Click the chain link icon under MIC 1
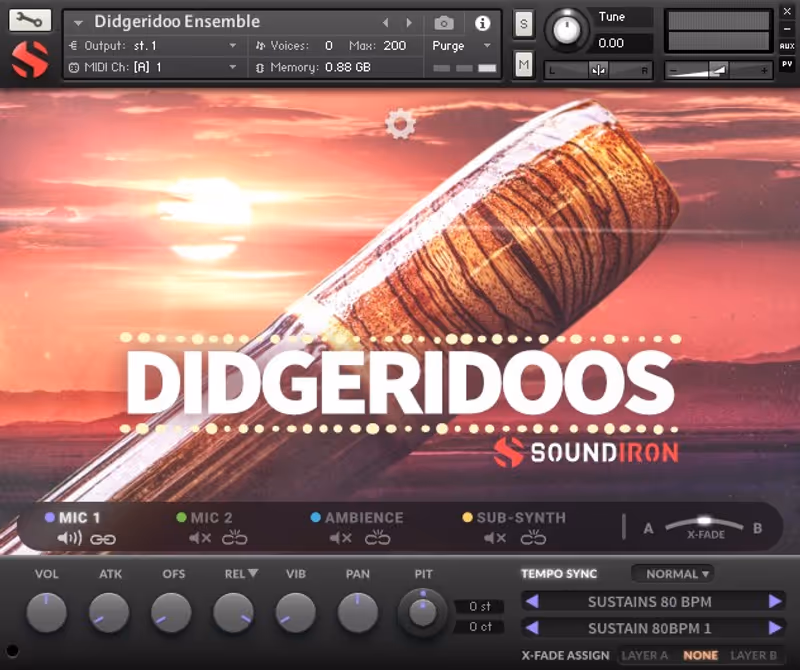Screen dimensions: 800x670 (104, 538)
